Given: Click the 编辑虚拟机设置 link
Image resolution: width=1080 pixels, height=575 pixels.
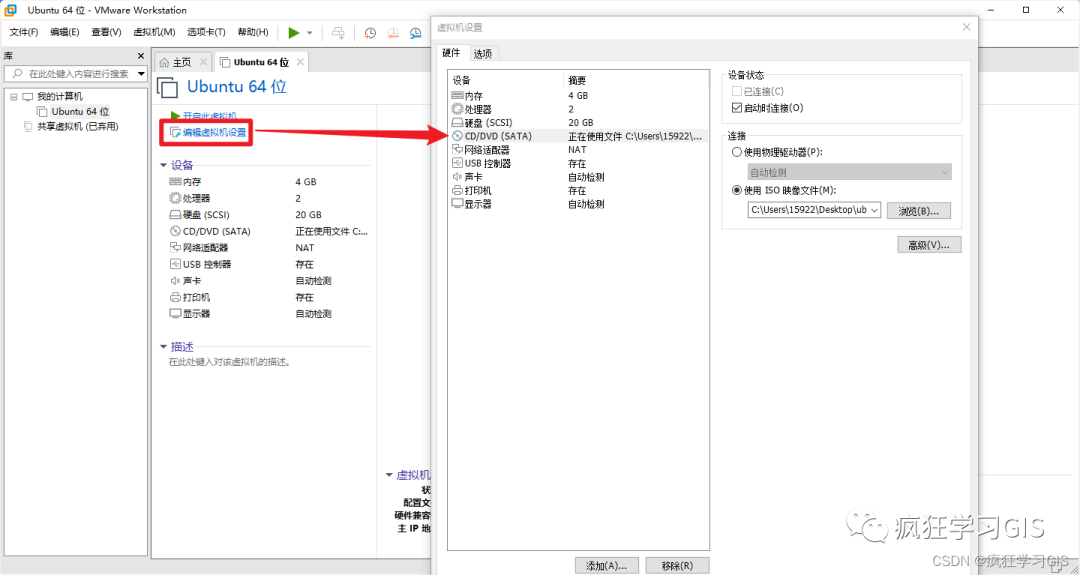Looking at the screenshot, I should (x=214, y=132).
